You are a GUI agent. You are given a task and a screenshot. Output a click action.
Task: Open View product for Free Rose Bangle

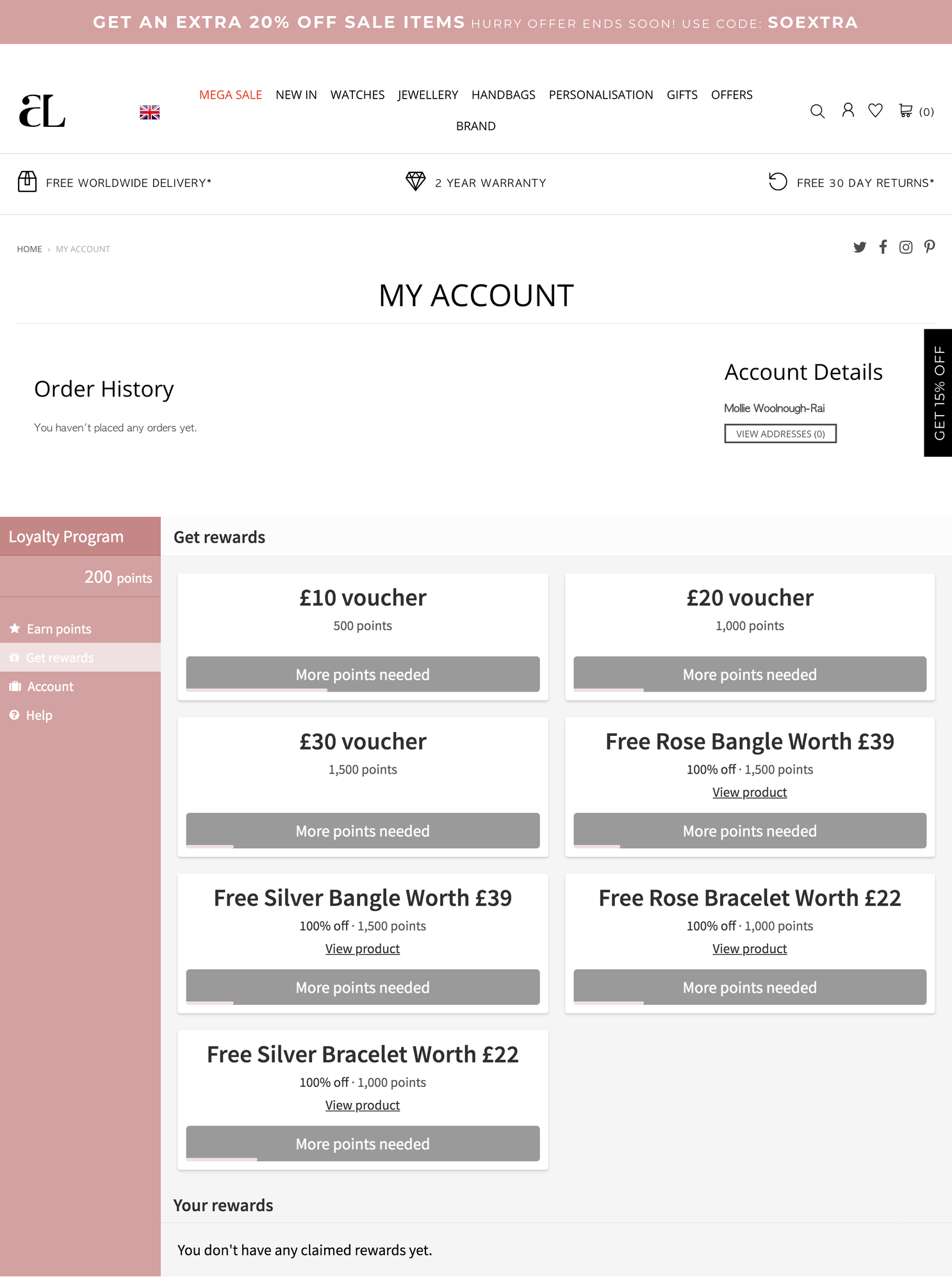tap(748, 792)
